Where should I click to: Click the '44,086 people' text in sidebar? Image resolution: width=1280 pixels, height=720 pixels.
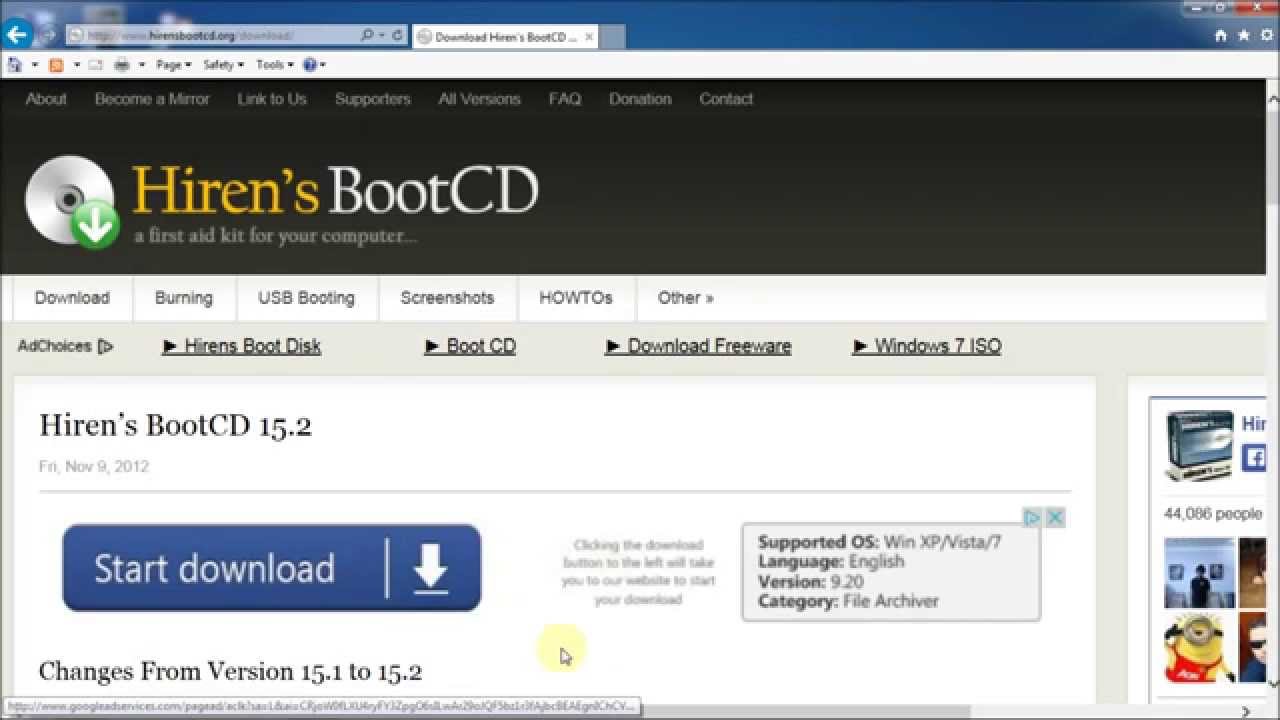coord(1213,513)
